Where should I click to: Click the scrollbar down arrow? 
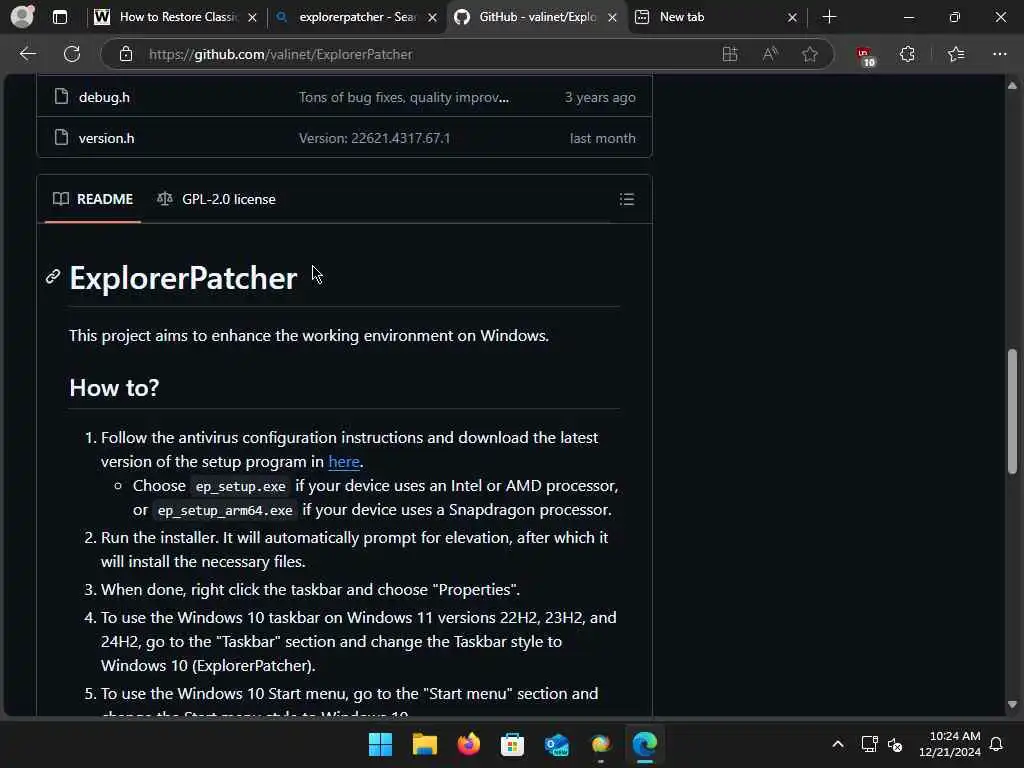[x=1012, y=704]
